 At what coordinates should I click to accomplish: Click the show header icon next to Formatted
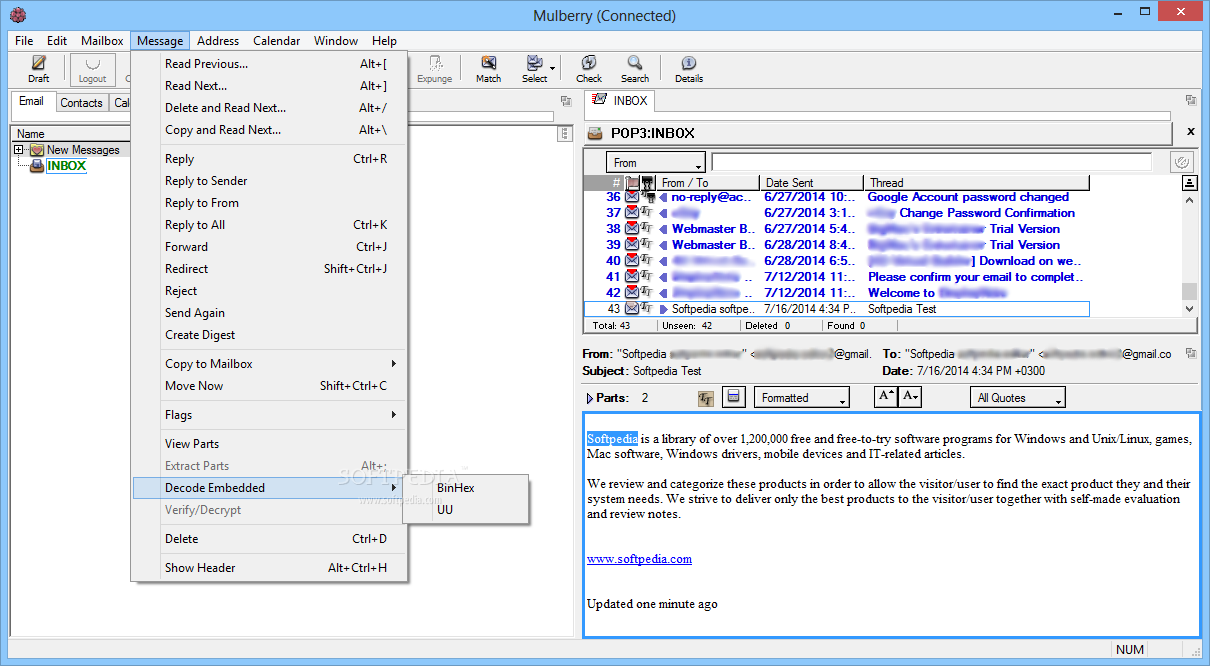pos(733,397)
